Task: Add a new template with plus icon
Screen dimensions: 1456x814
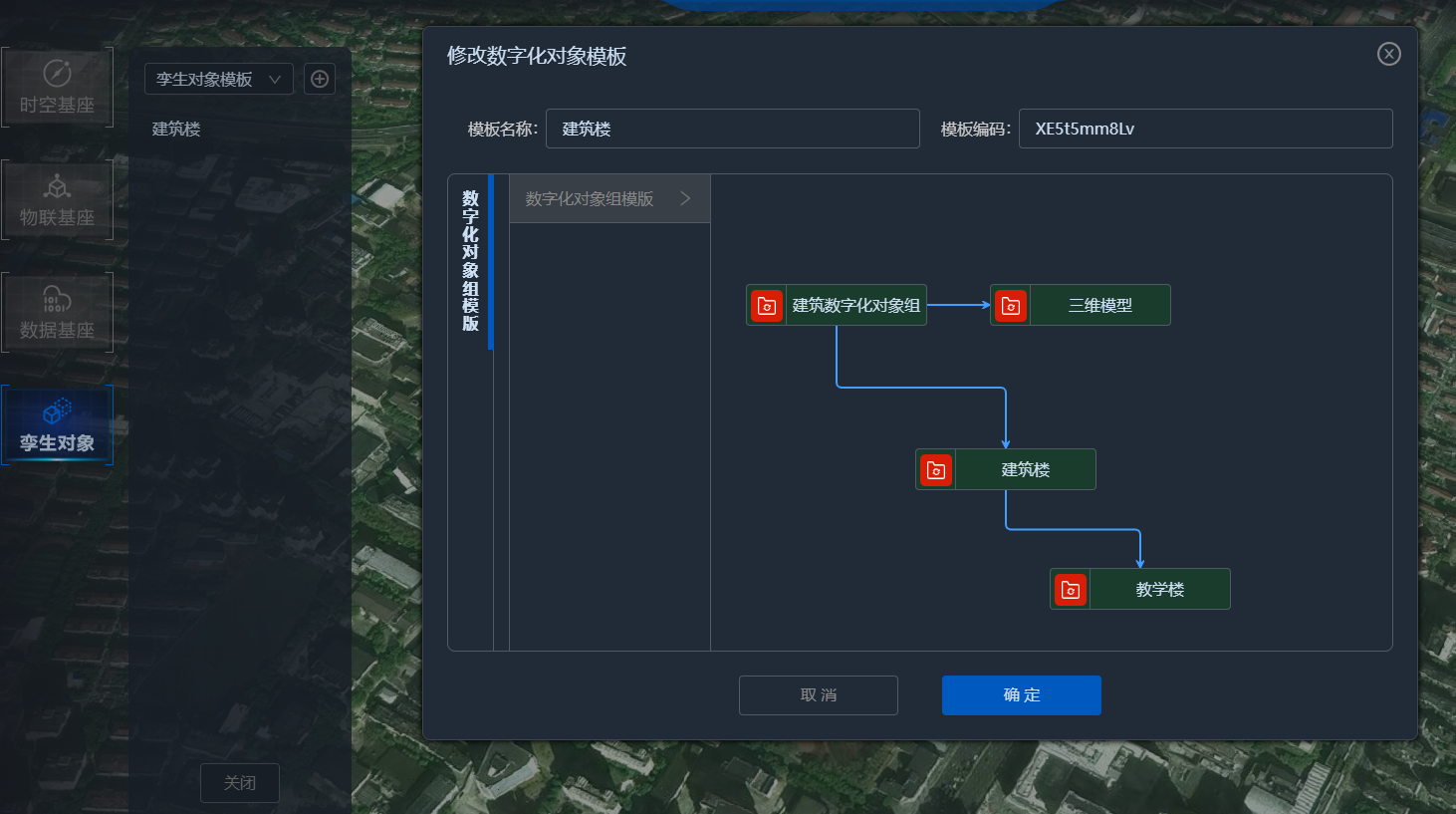Action: pos(320,79)
